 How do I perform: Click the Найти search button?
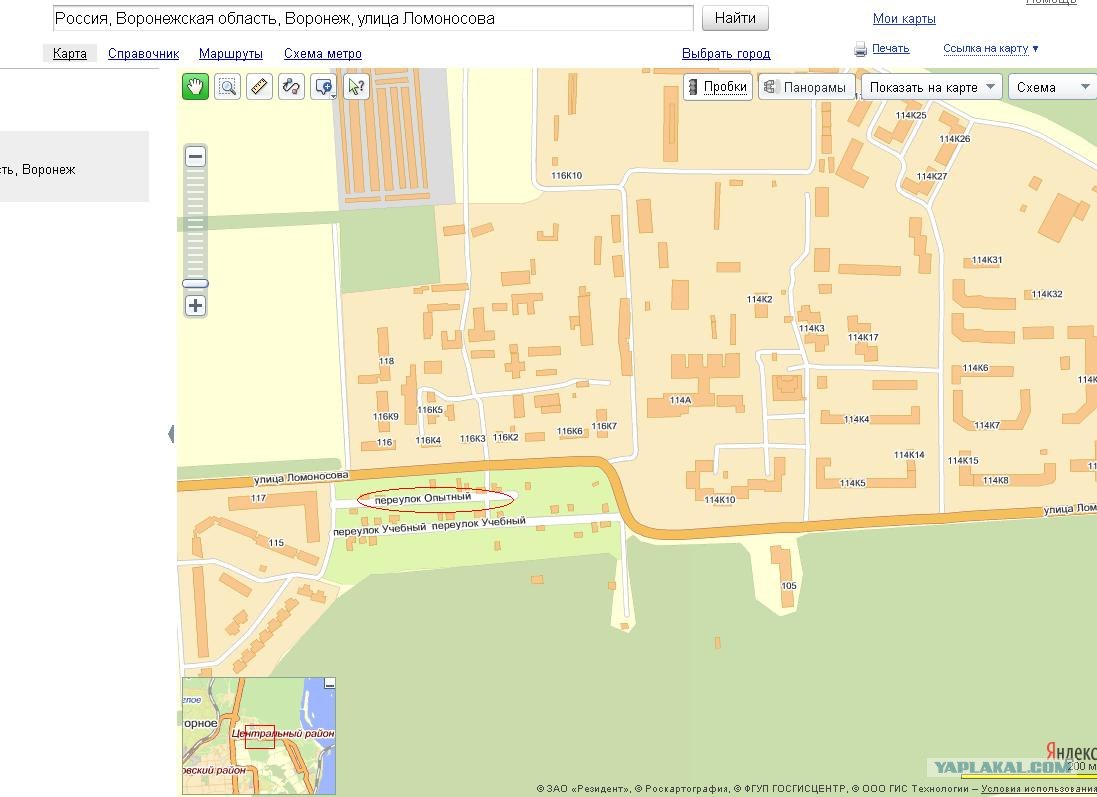click(x=735, y=18)
